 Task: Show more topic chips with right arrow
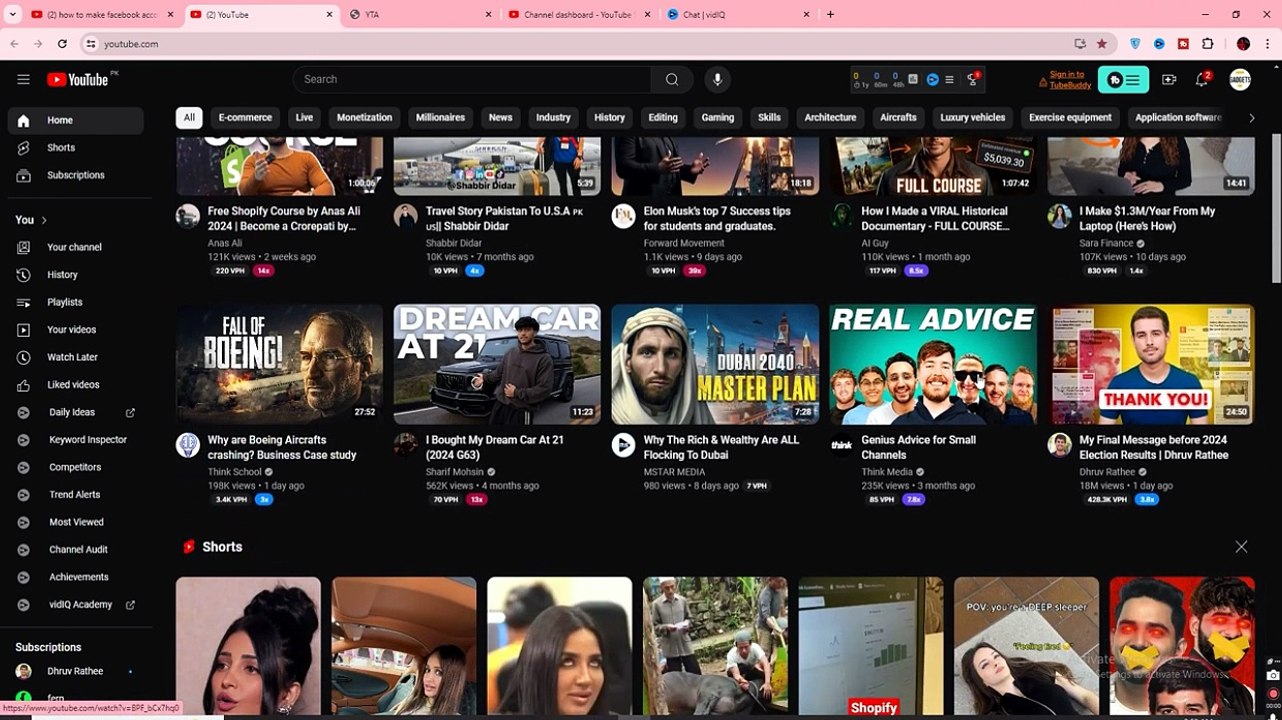(1251, 118)
